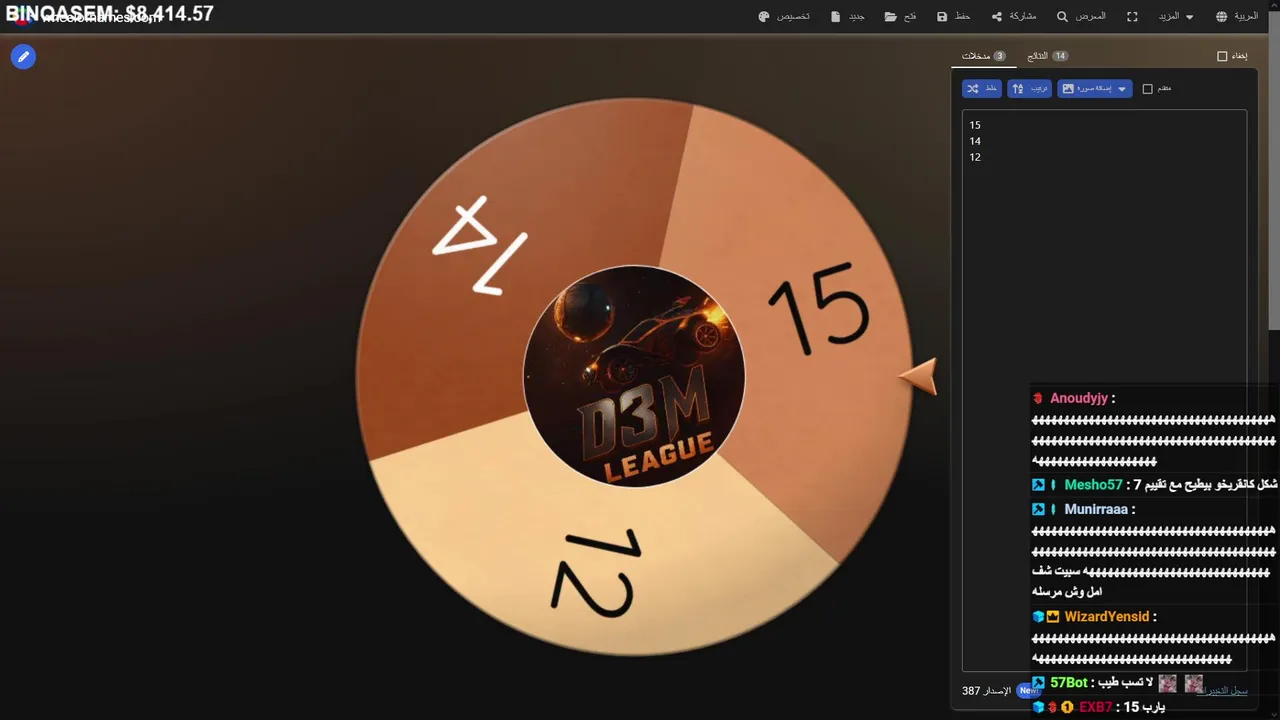Image resolution: width=1280 pixels, height=720 pixels.
Task: Click username Mesho57 in chat overlay
Action: point(1093,485)
